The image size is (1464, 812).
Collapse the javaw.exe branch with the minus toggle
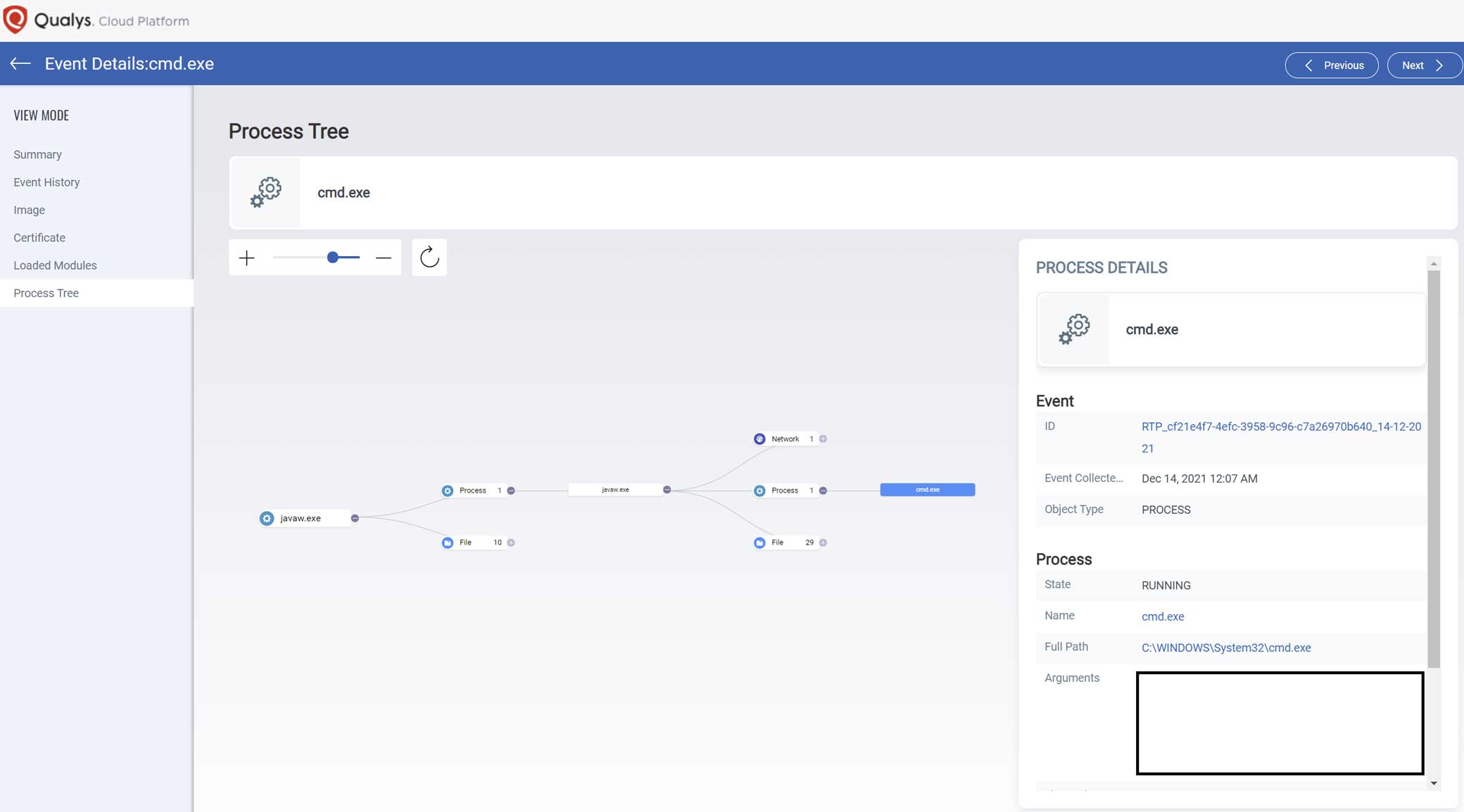pos(355,518)
